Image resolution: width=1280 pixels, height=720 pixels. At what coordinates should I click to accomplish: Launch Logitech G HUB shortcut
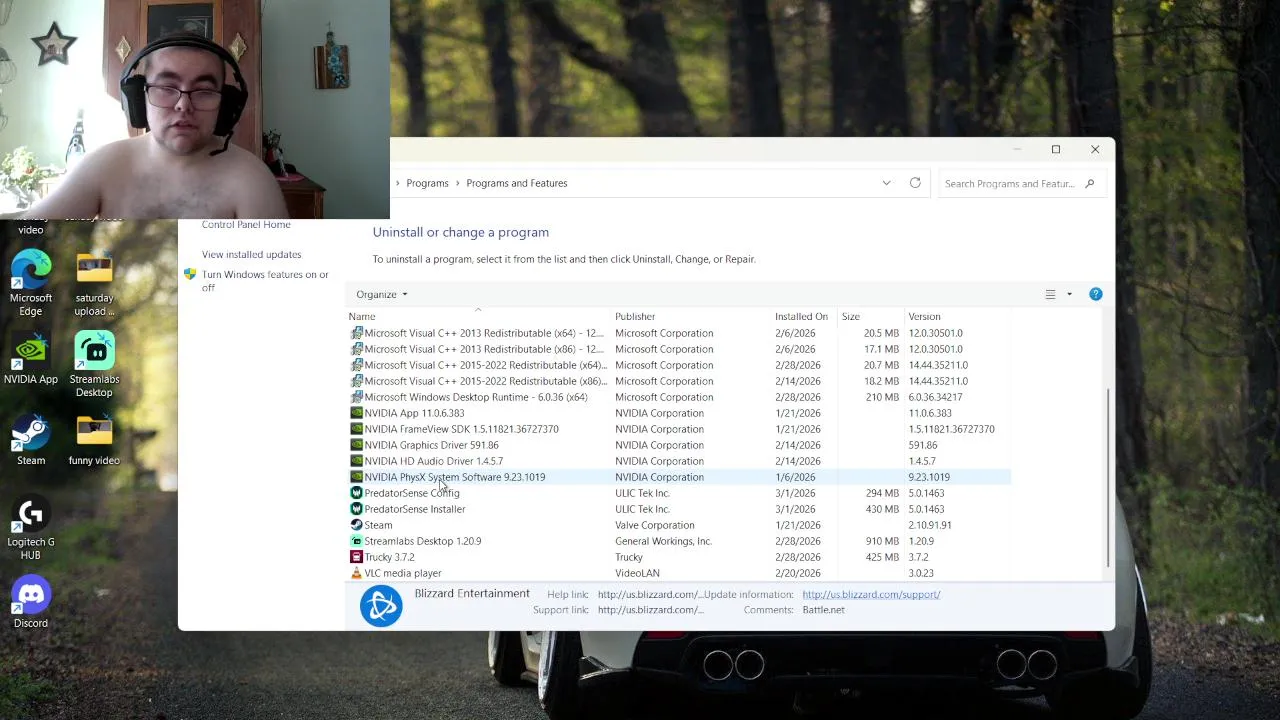coord(31,528)
